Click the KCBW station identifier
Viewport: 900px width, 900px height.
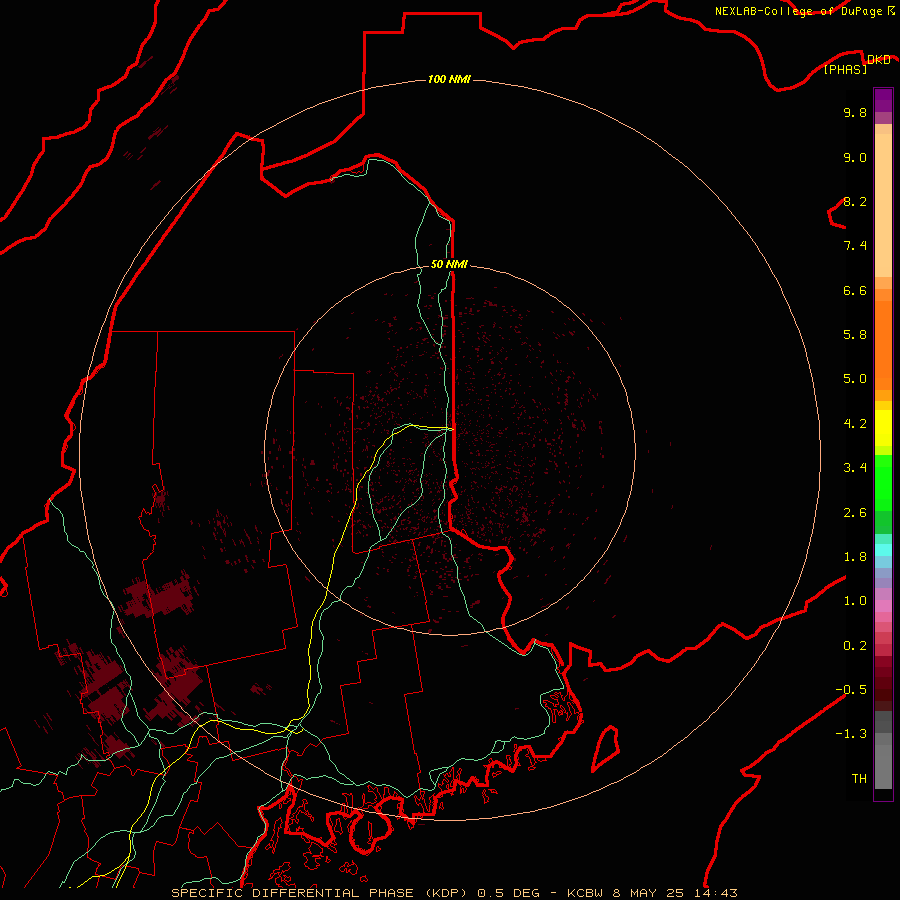pos(587,893)
